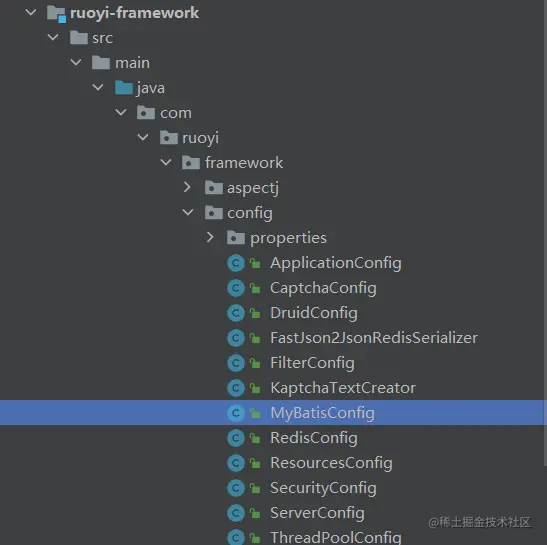Collapse the src folder

[53, 37]
